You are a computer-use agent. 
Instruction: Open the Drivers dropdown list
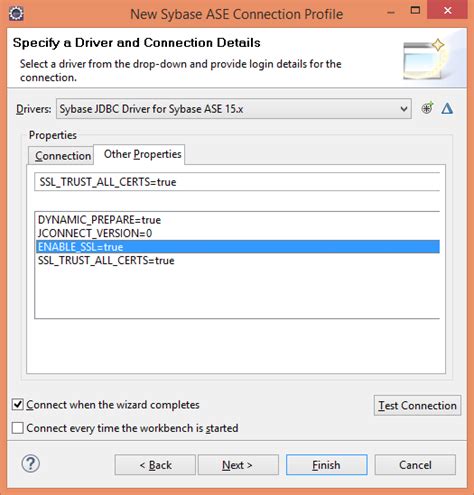click(x=234, y=109)
